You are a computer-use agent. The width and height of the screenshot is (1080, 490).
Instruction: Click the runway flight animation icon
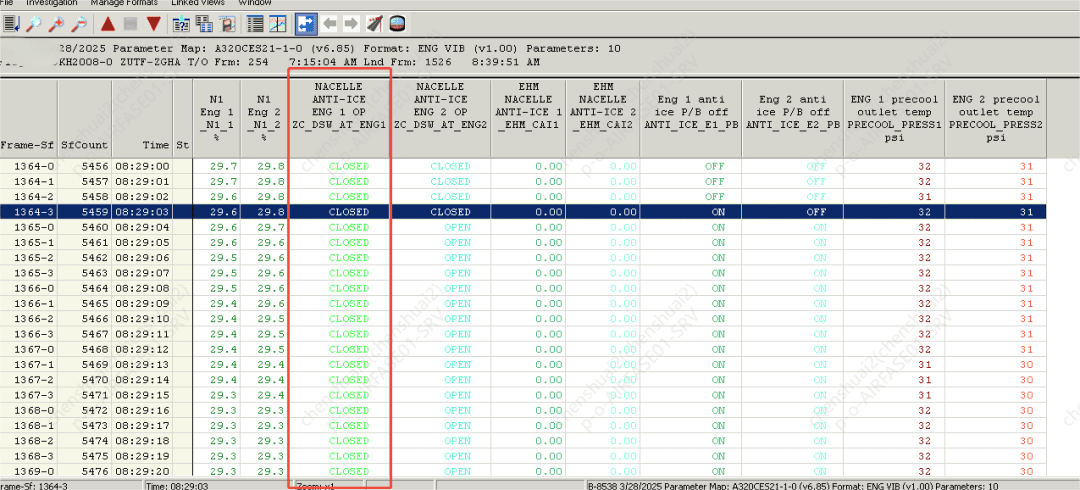[x=374, y=23]
